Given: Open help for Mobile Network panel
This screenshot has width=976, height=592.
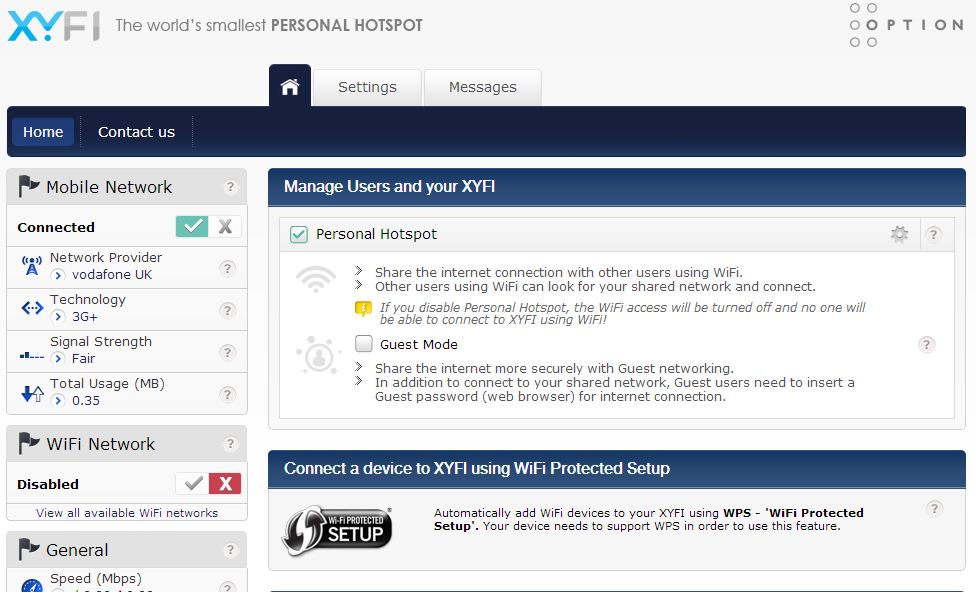Looking at the screenshot, I should click(230, 187).
